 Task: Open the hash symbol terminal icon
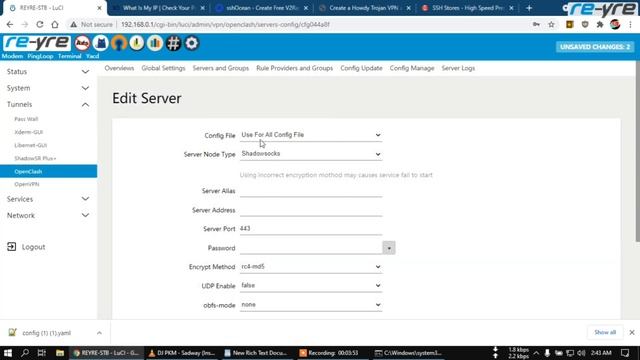tap(173, 43)
